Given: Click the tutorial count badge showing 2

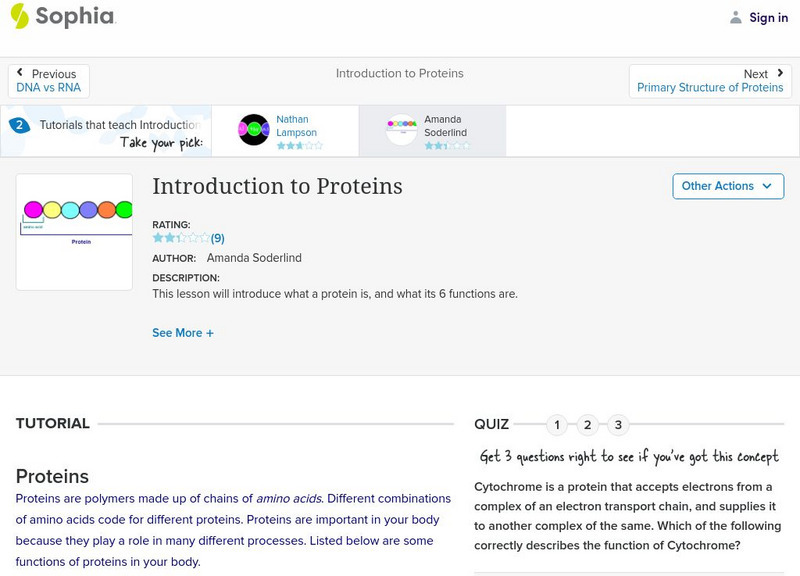Looking at the screenshot, I should click(19, 125).
